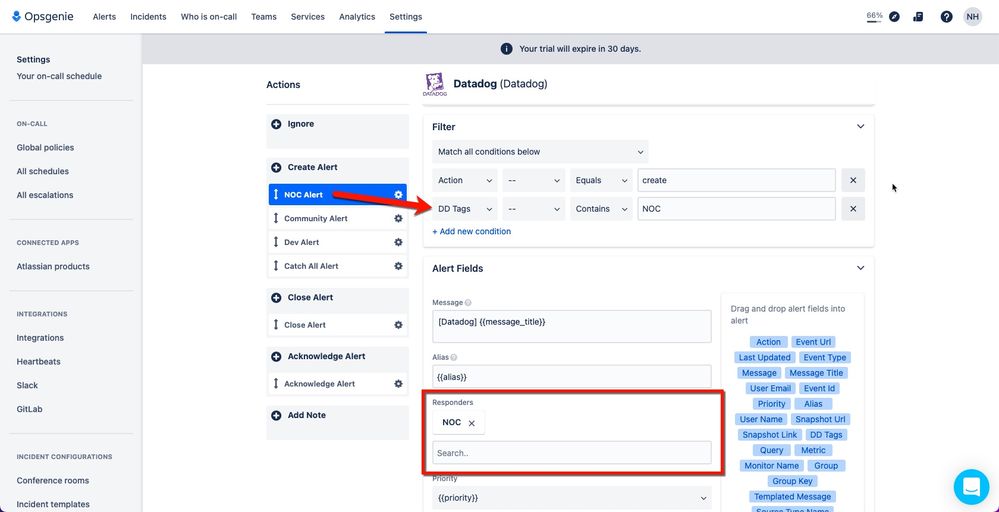Screen dimensions: 999x512
Task: Remove the NOC responder tag
Action: (x=471, y=423)
